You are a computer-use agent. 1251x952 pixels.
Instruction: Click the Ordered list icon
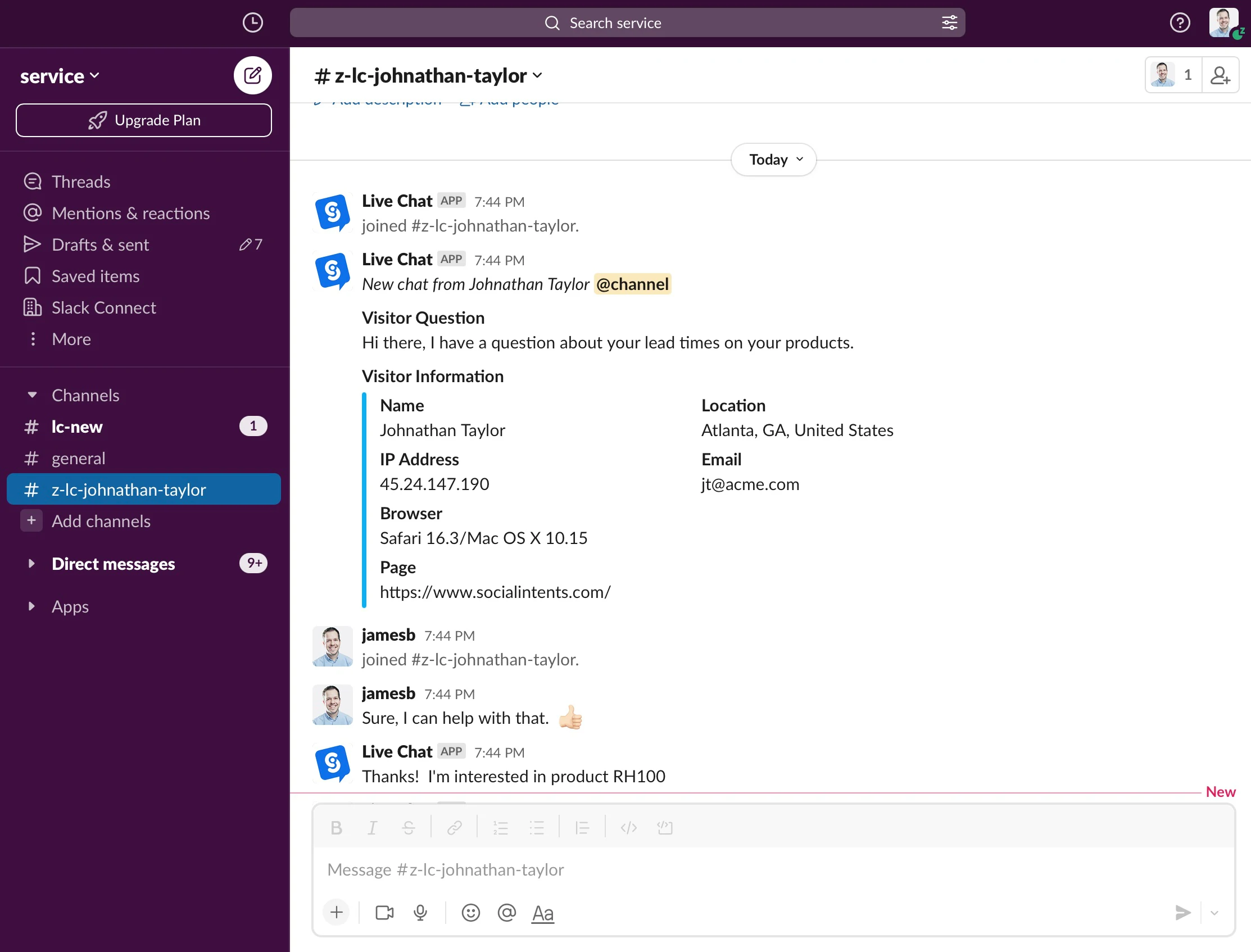pyautogui.click(x=500, y=827)
